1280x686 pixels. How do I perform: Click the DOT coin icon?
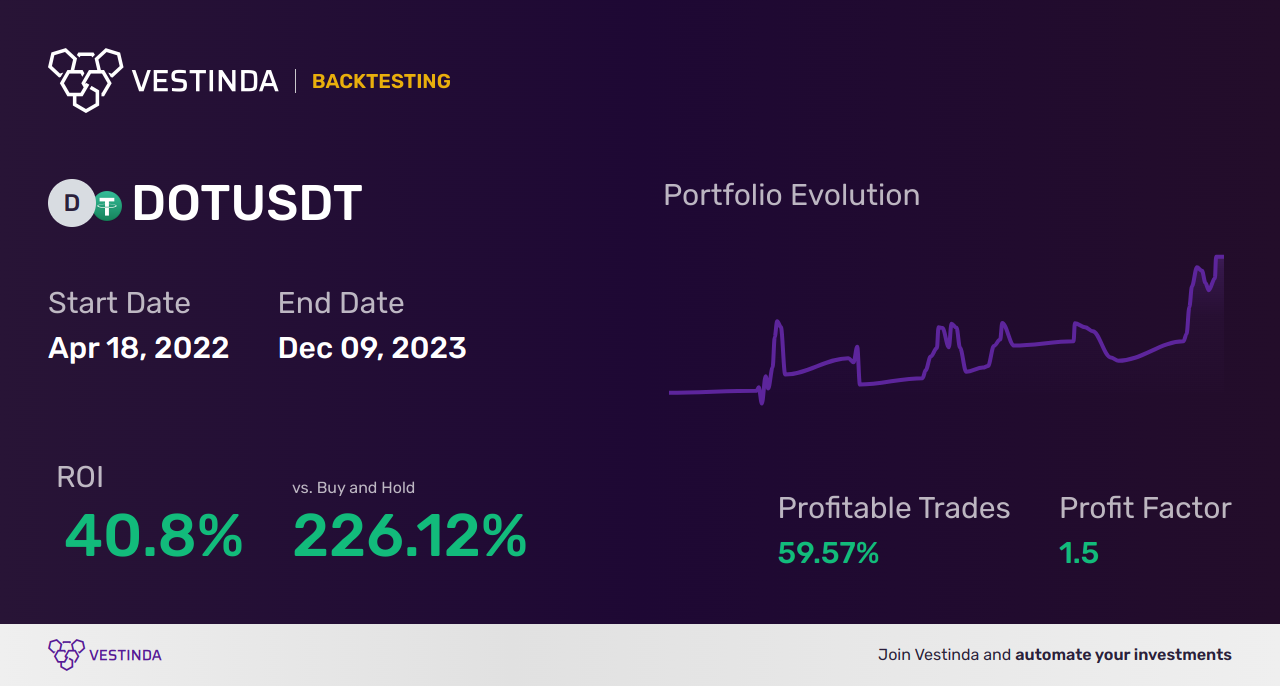click(x=71, y=203)
